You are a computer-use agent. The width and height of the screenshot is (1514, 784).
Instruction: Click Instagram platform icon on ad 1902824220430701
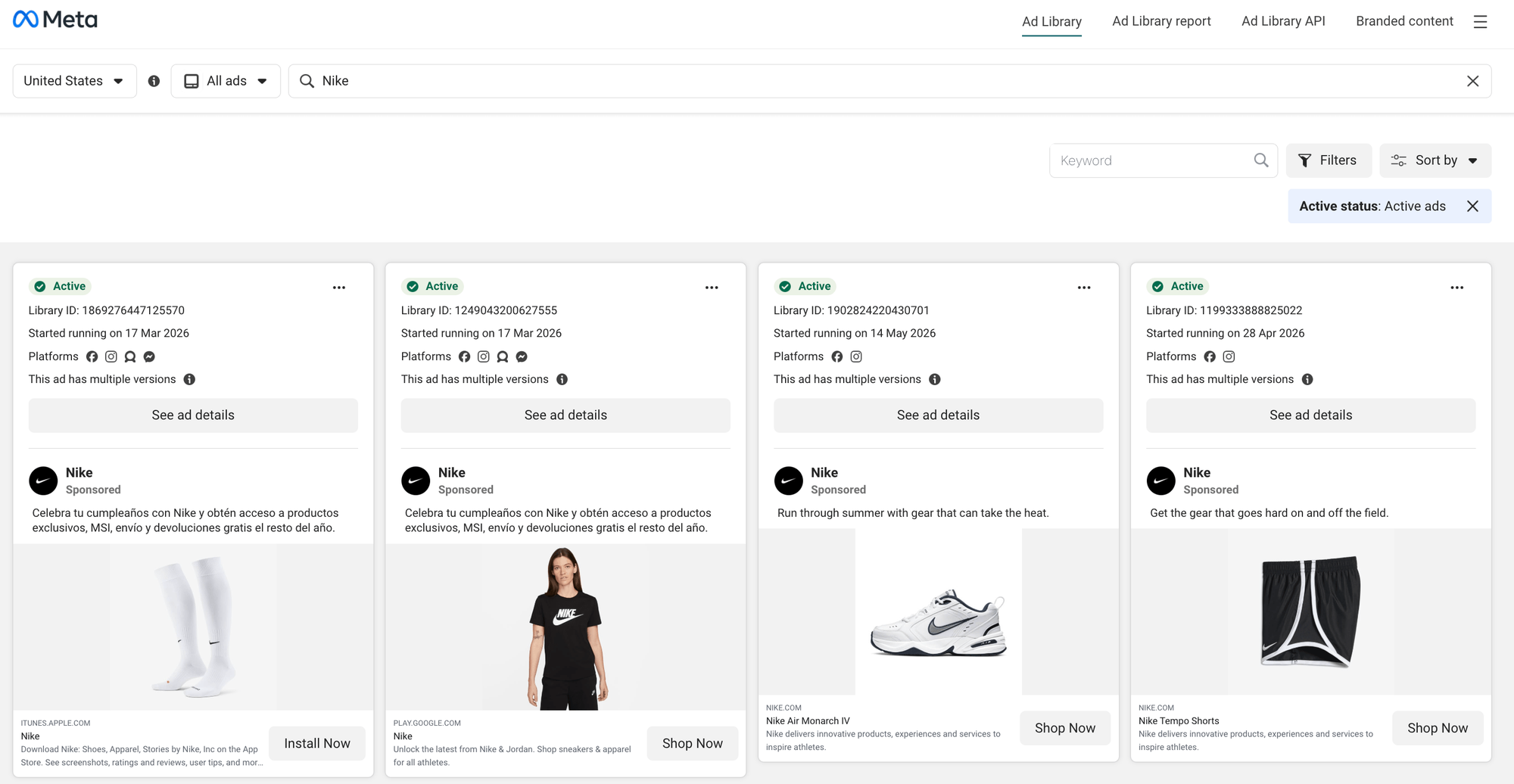[x=856, y=356]
